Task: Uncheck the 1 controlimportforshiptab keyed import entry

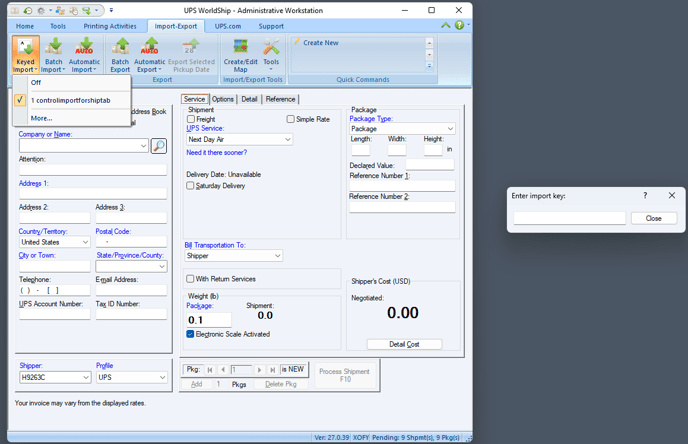Action: click(x=73, y=100)
